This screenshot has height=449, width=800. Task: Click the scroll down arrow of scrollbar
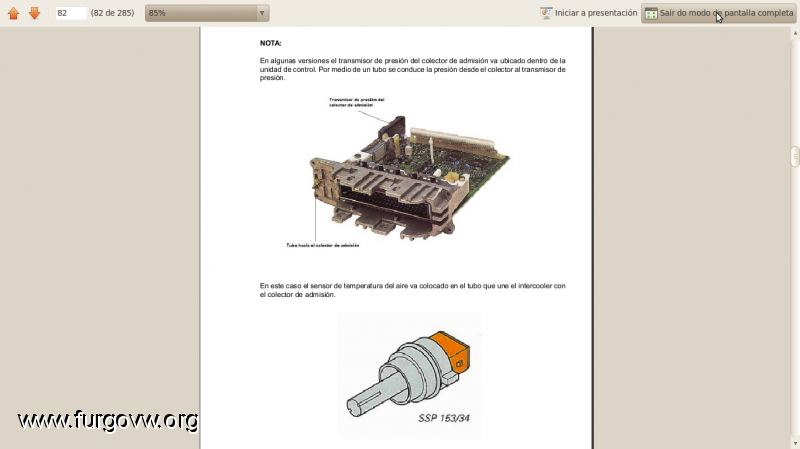(x=795, y=443)
